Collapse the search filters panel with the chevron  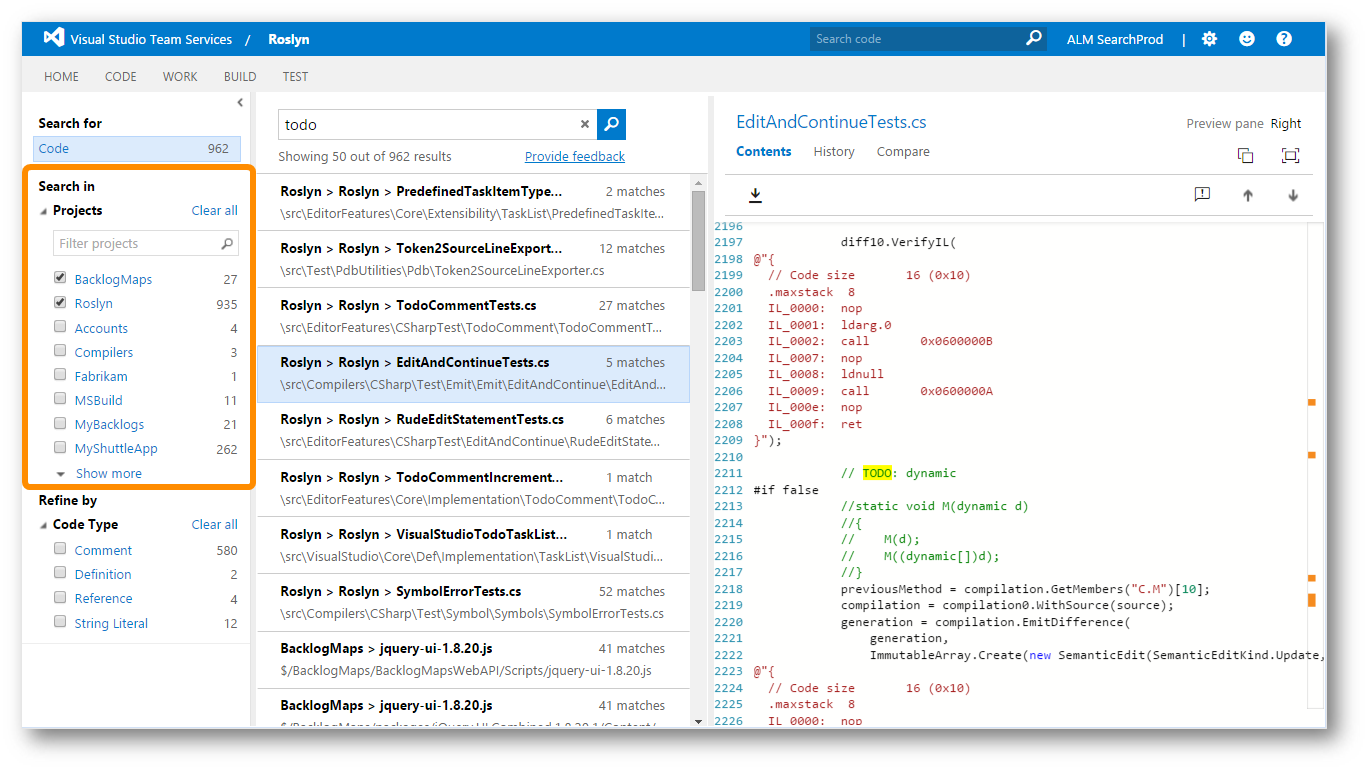[x=239, y=102]
